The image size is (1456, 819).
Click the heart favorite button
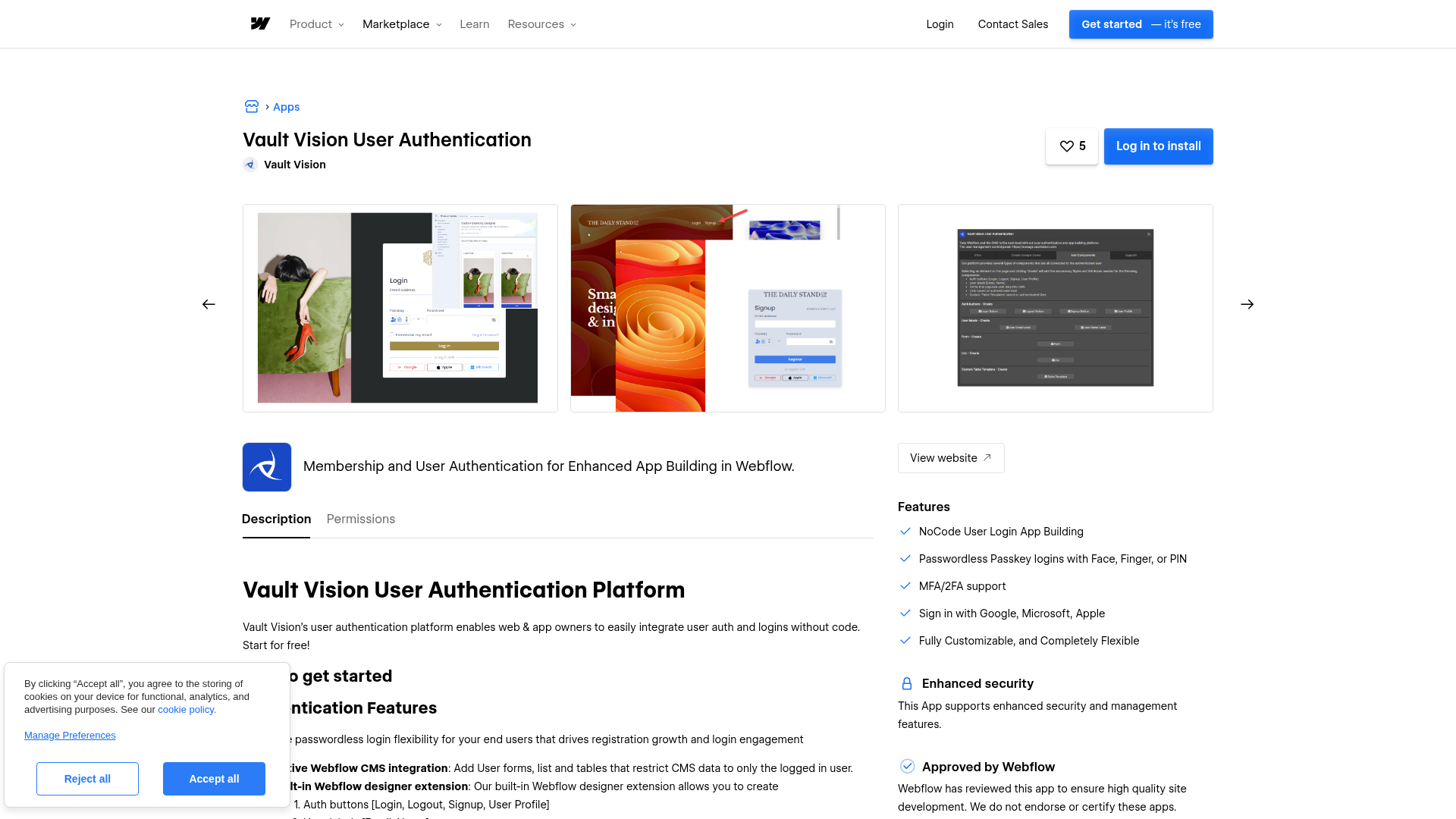tap(1072, 146)
